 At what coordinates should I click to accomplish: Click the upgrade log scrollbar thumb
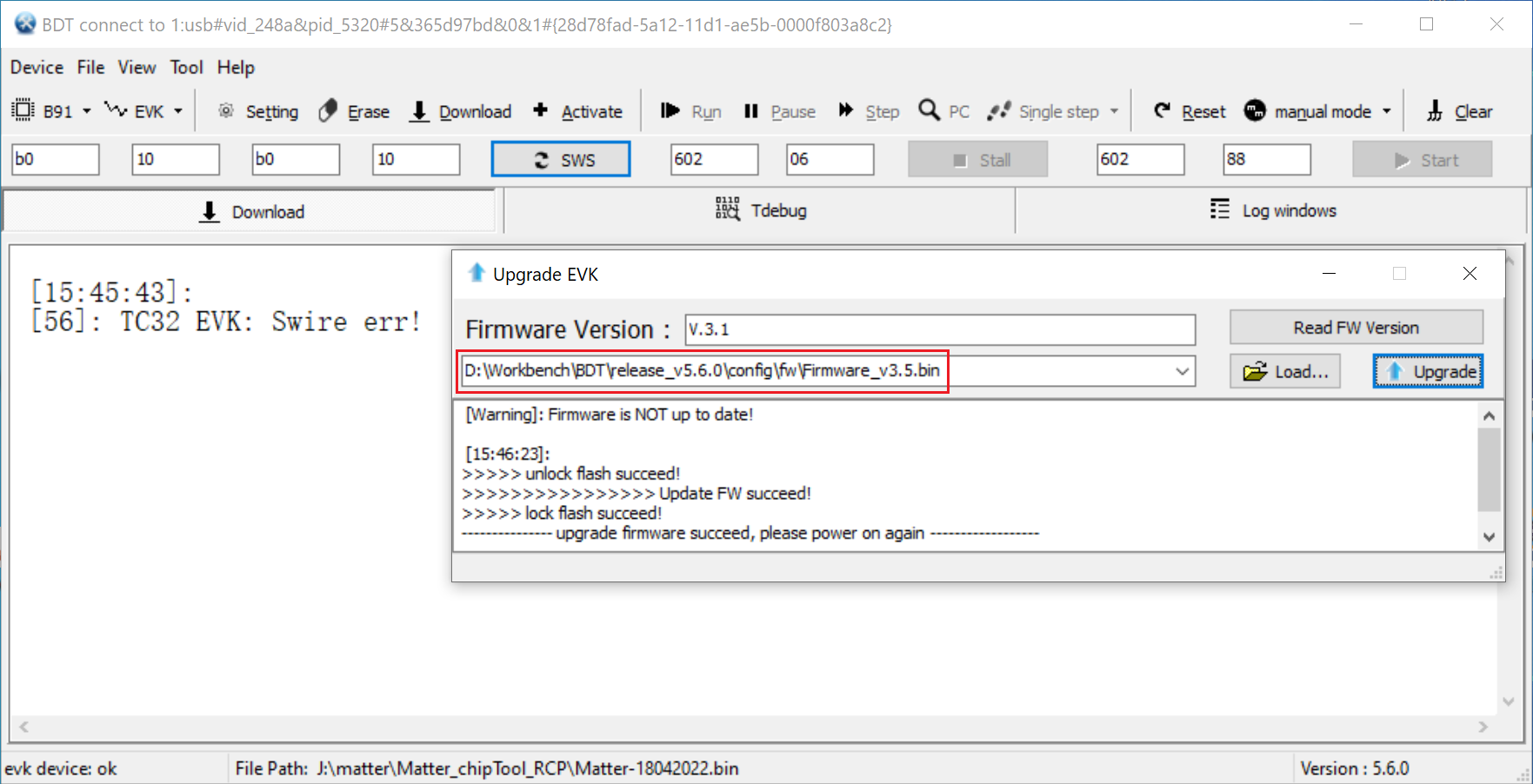[1489, 469]
